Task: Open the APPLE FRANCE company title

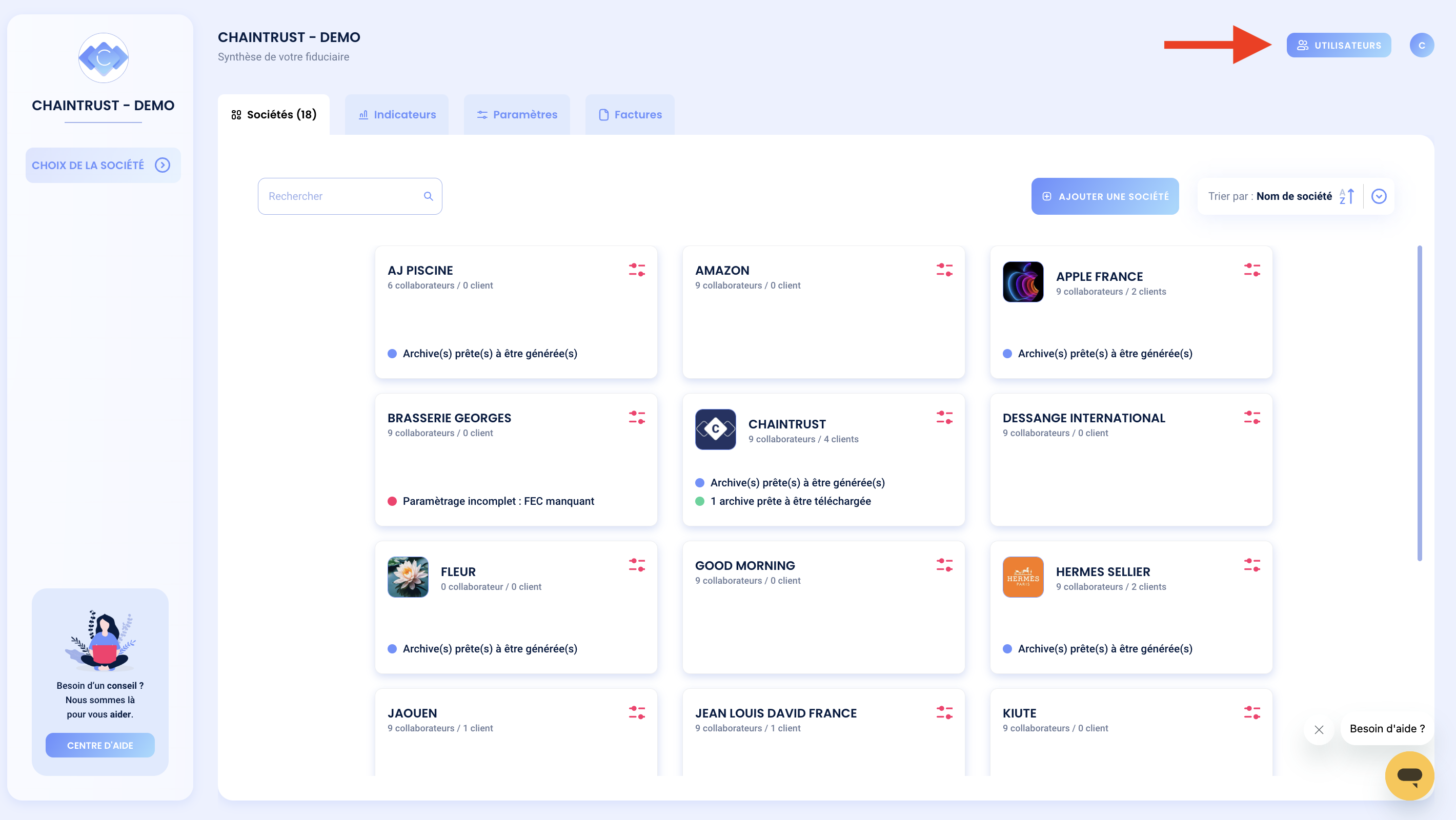Action: pos(1099,276)
